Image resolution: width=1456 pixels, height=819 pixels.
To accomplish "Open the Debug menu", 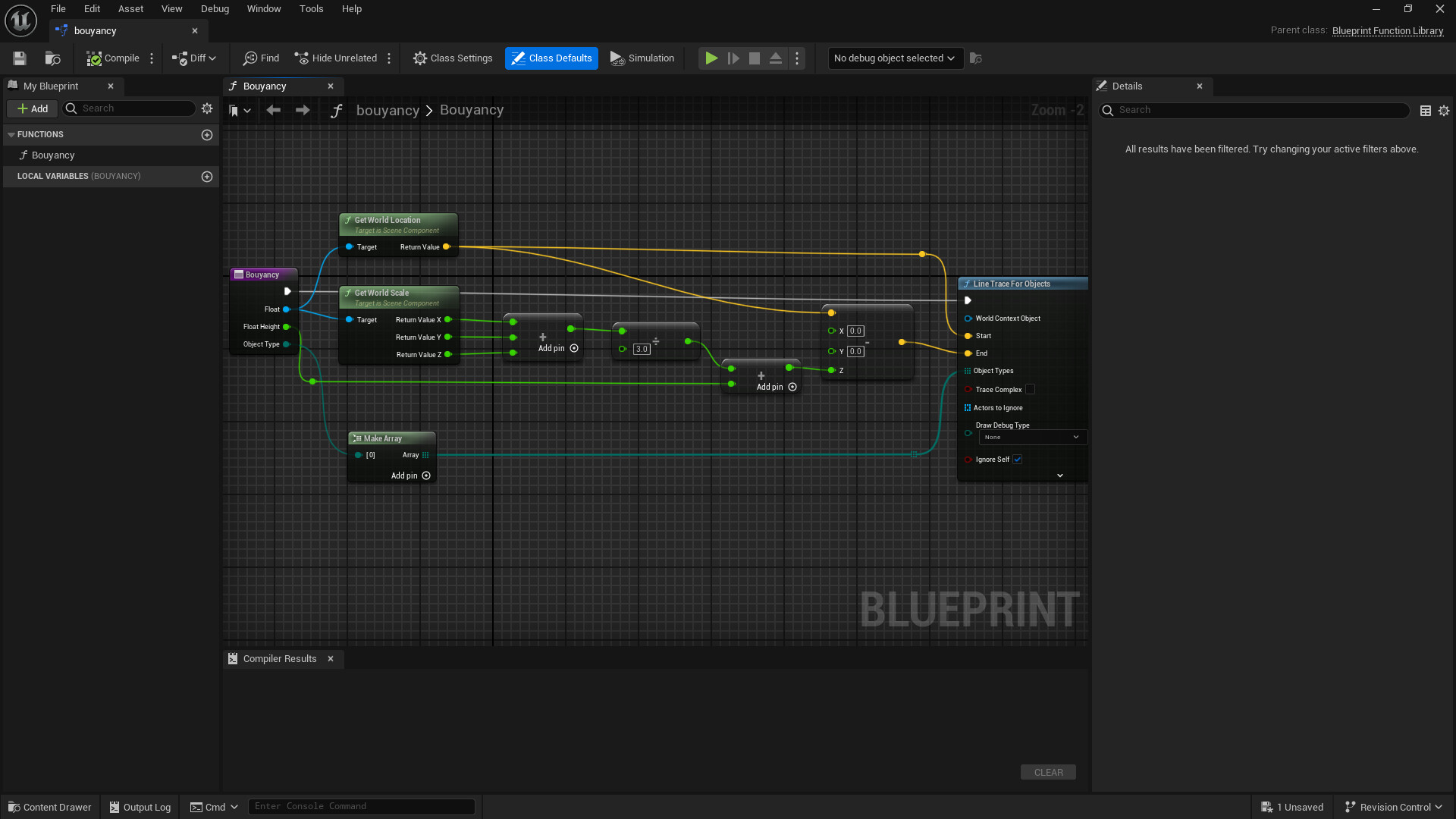I will click(x=215, y=8).
